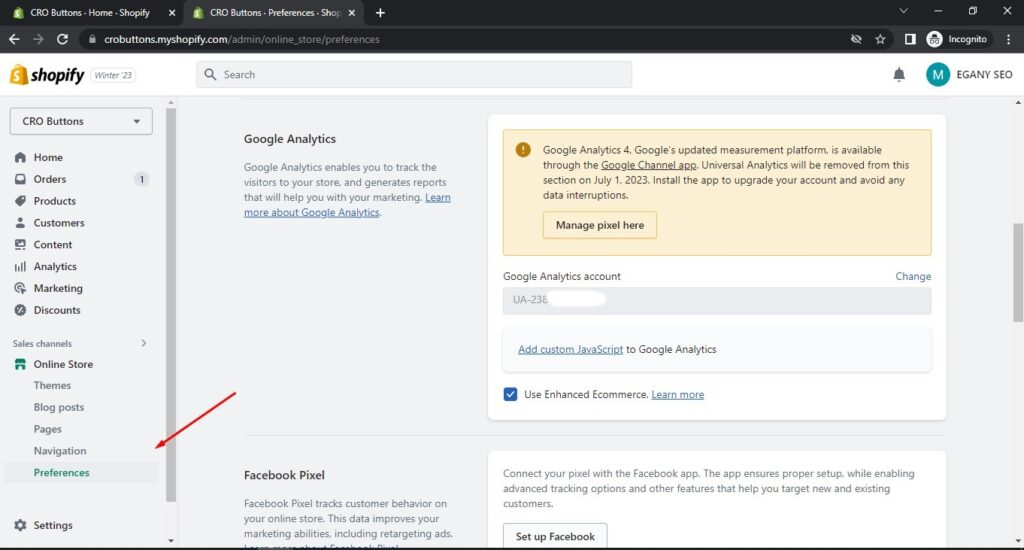Open Blog posts in sidebar
This screenshot has width=1024, height=550.
pyautogui.click(x=59, y=407)
